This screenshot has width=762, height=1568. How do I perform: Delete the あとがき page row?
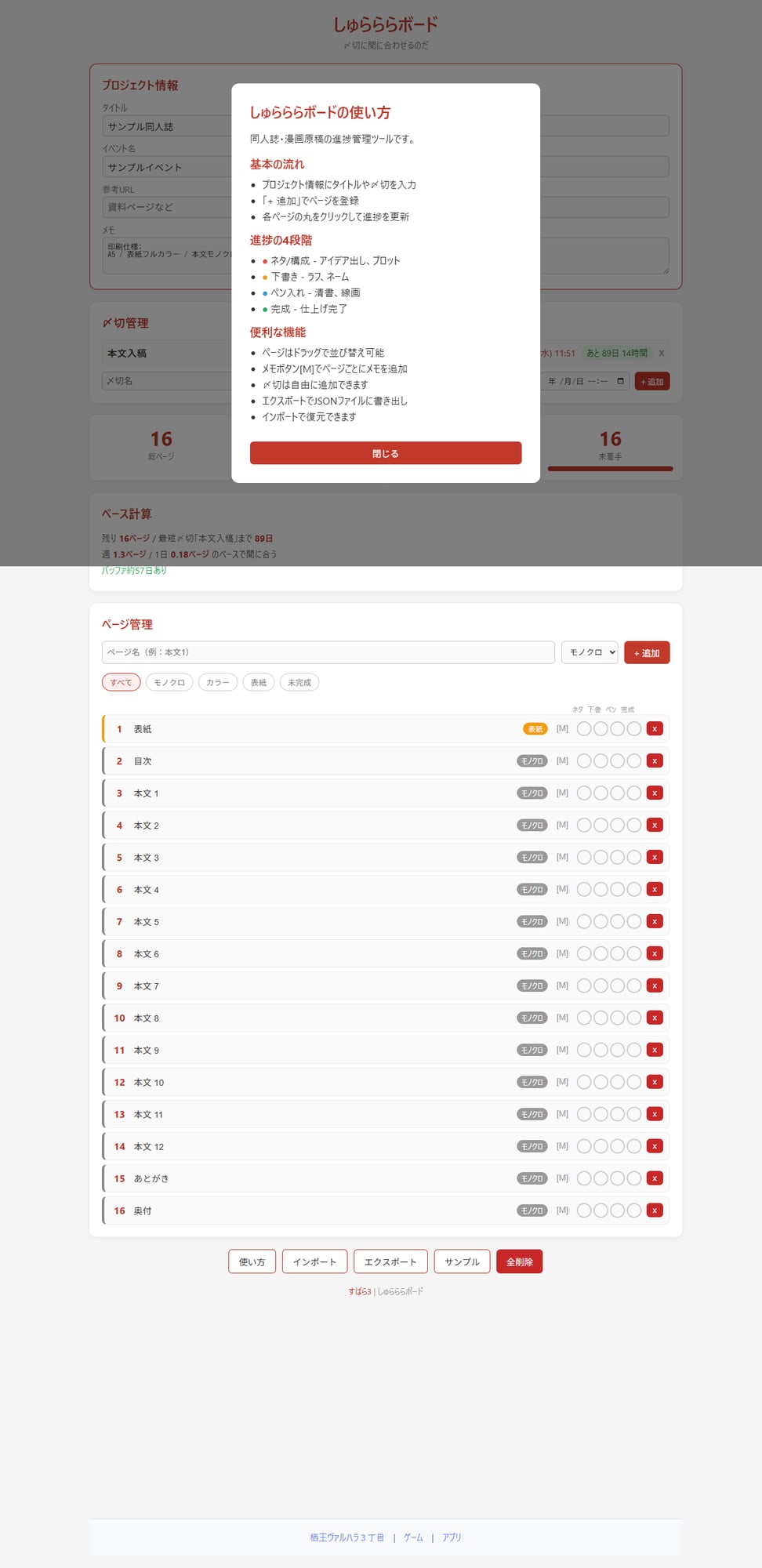pos(655,1178)
